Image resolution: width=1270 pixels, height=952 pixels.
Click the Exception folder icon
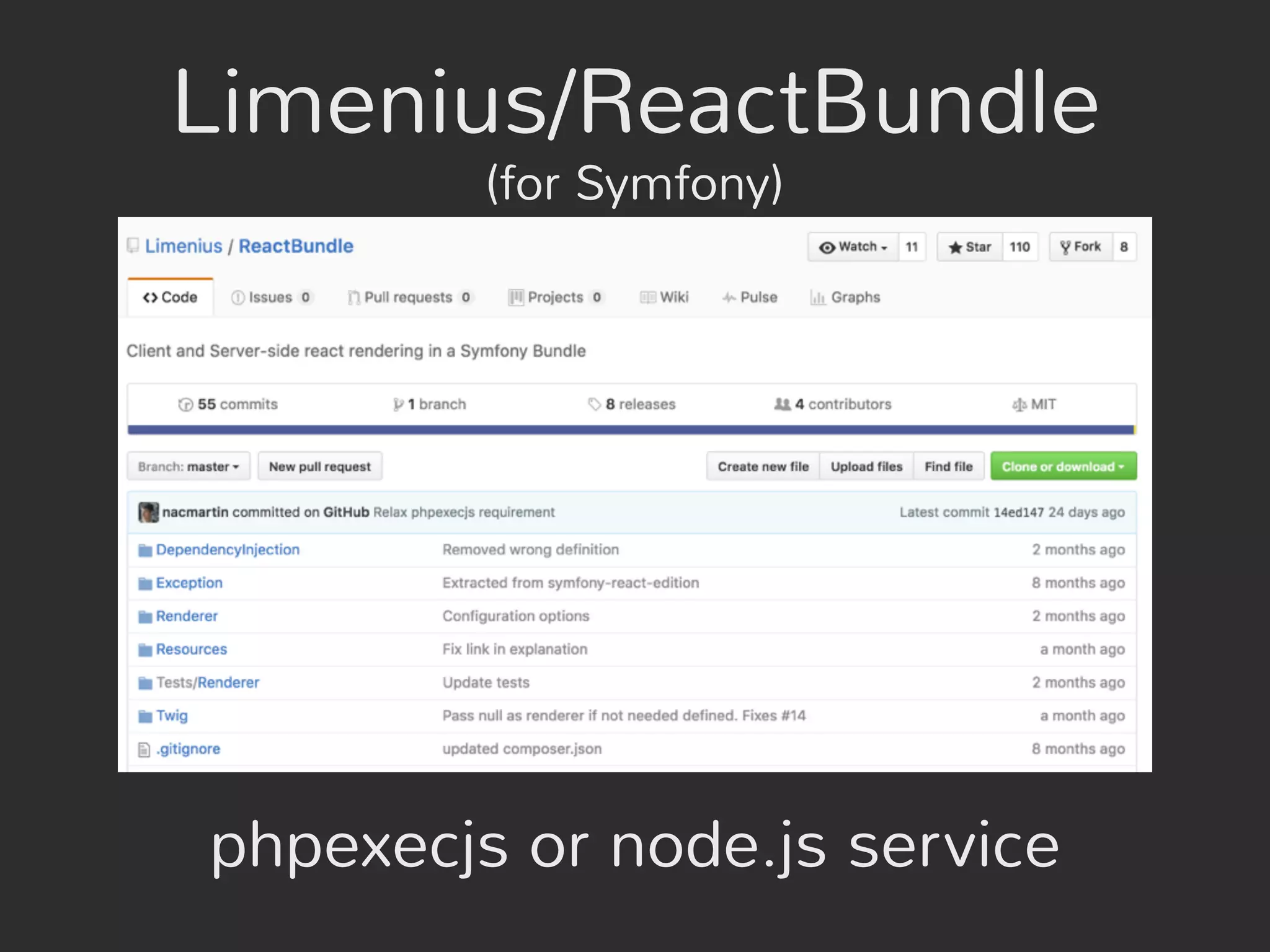[x=145, y=584]
